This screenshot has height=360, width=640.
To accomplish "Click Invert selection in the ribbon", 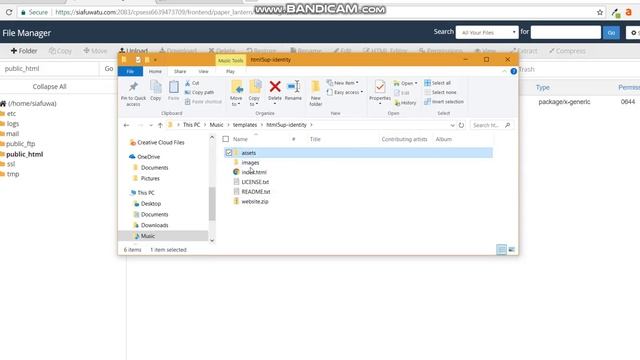I will click(444, 102).
